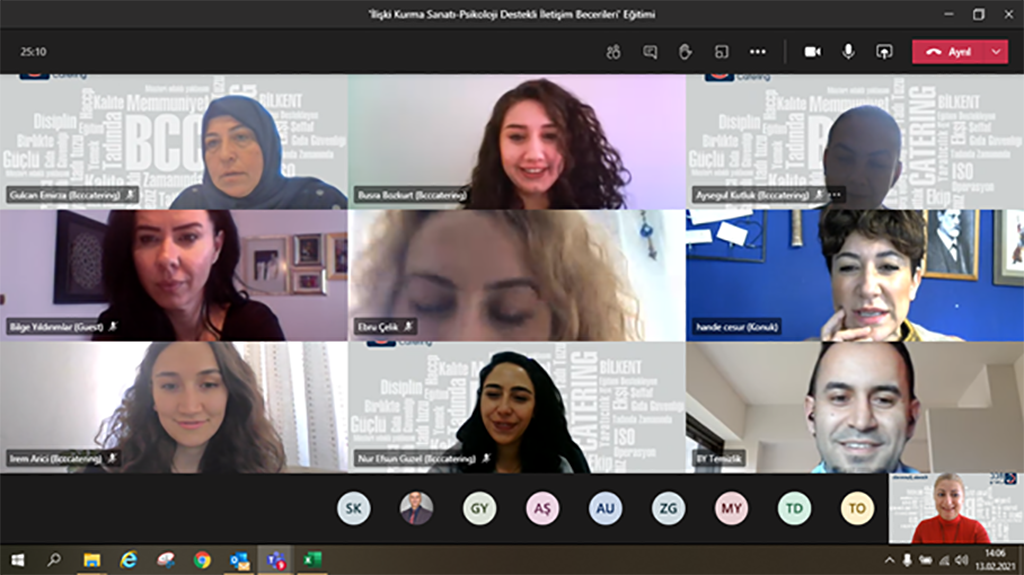Open the meeting chat panel
1024x575 pixels.
650,52
